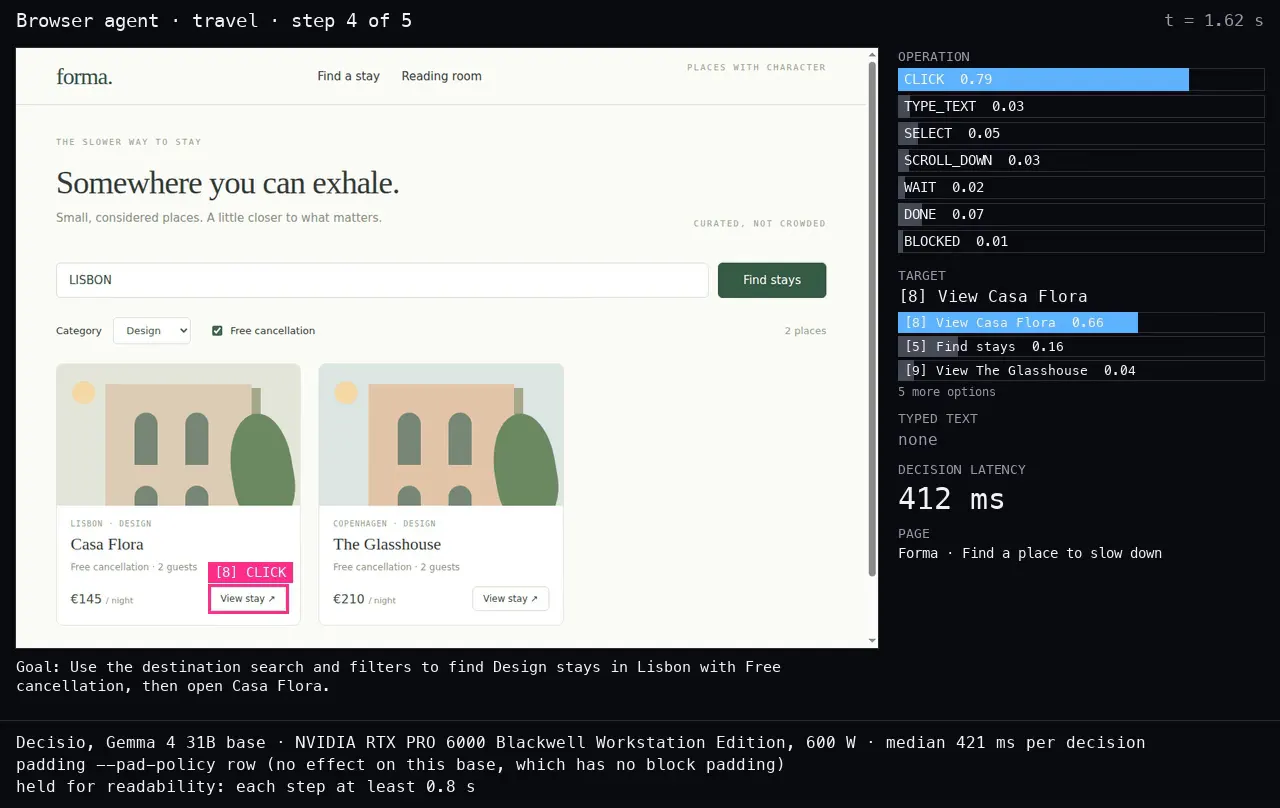This screenshot has width=1280, height=808.
Task: Click the "t = 1.62 s" timestamp
Action: coord(1214,20)
